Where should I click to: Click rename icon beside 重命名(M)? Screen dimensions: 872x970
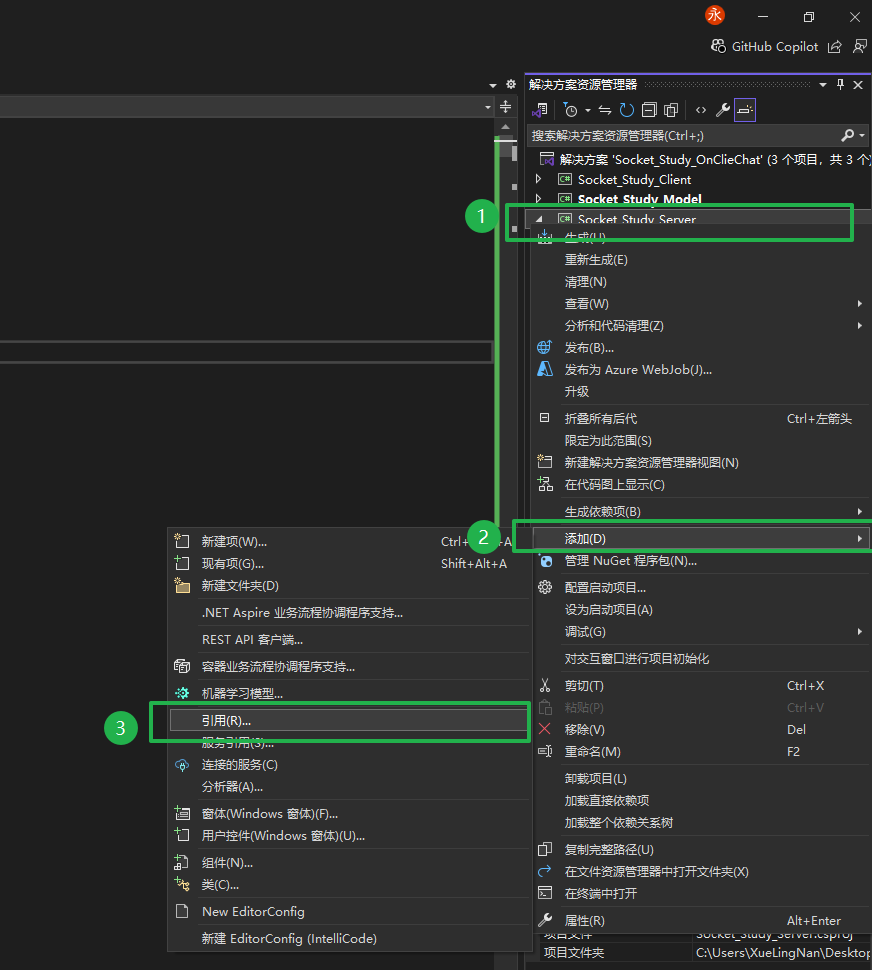click(x=545, y=751)
